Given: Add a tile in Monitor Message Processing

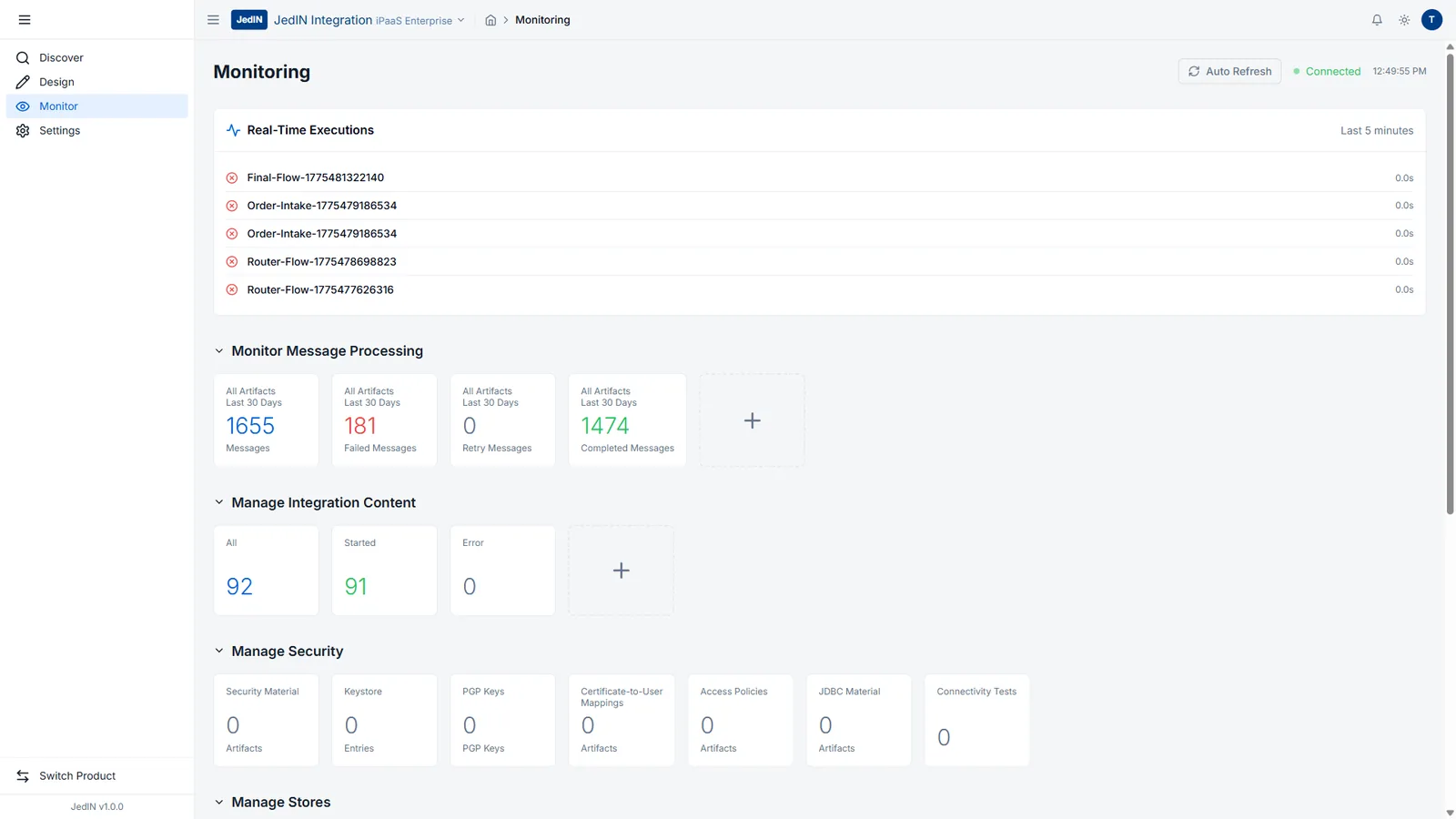Looking at the screenshot, I should coord(752,420).
